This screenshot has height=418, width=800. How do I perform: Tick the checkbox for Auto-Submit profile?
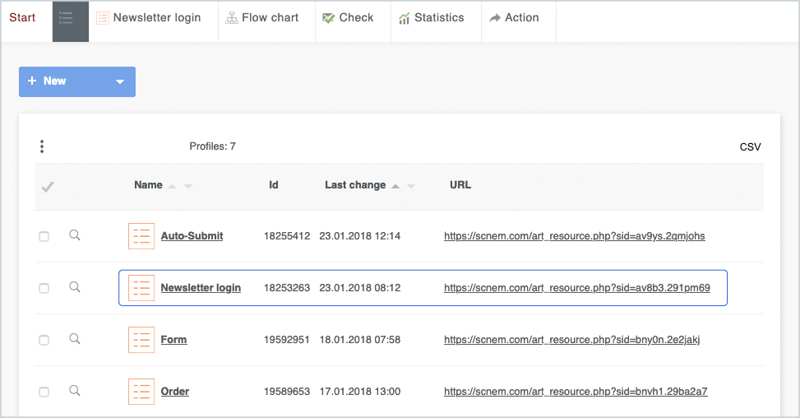click(x=43, y=237)
